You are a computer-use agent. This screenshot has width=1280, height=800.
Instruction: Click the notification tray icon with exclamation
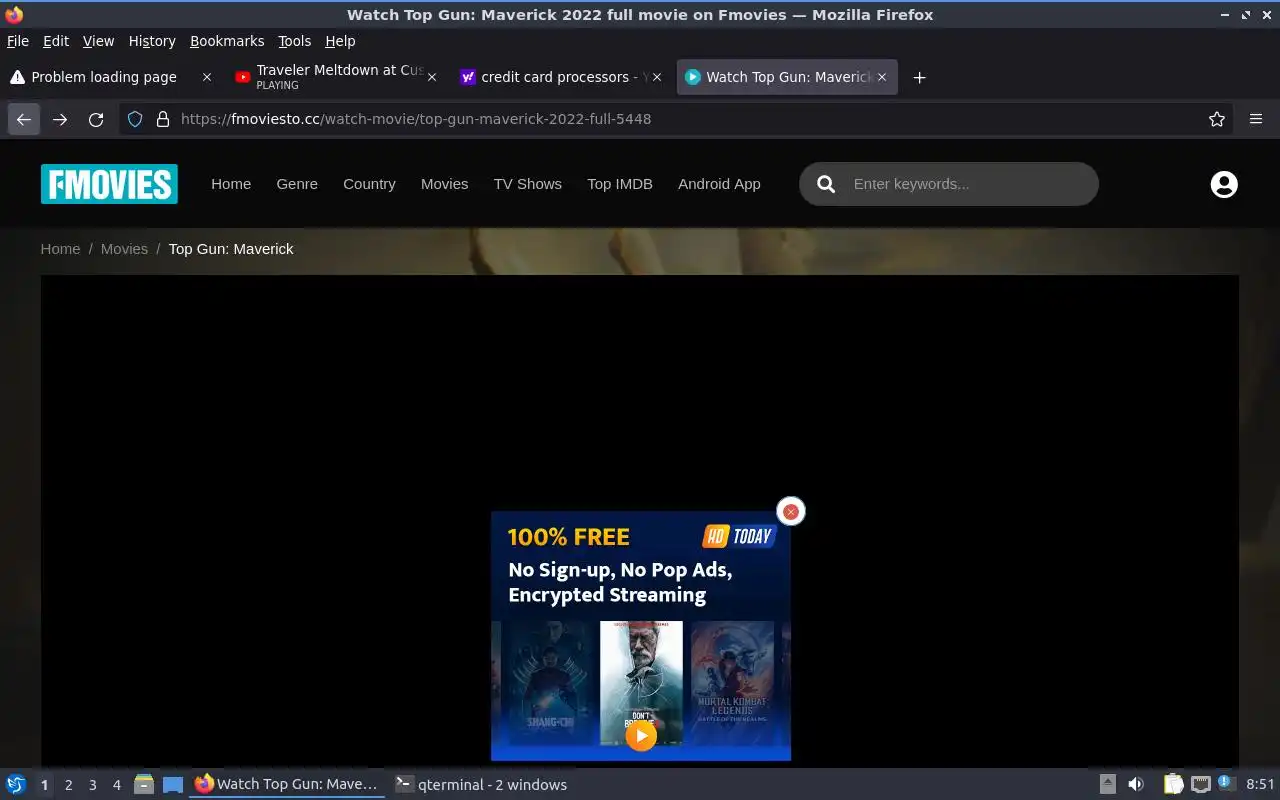pyautogui.click(x=1226, y=783)
